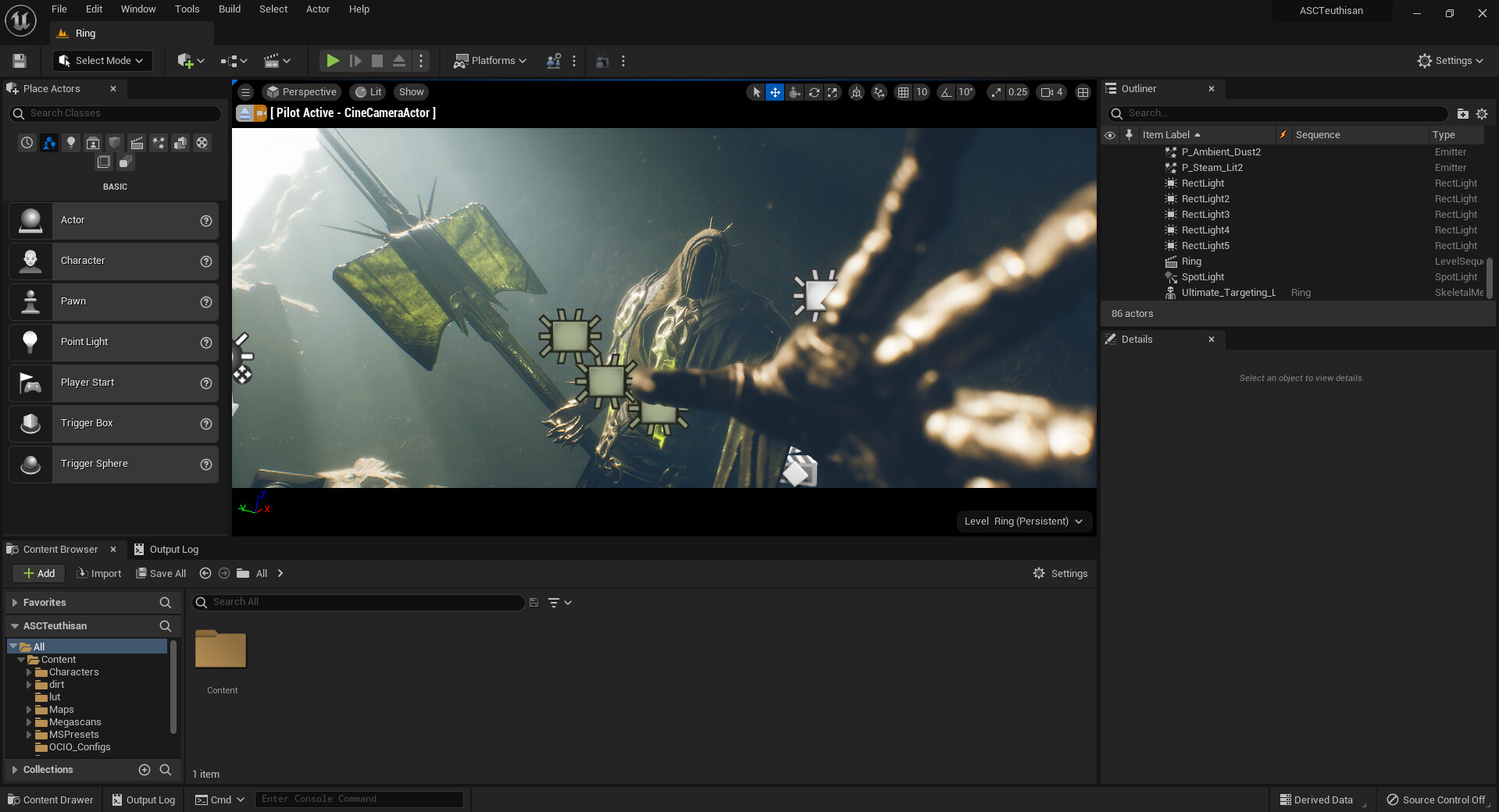Click the Cinematic actor category icon
Viewport: 1499px width, 812px height.
(x=137, y=143)
